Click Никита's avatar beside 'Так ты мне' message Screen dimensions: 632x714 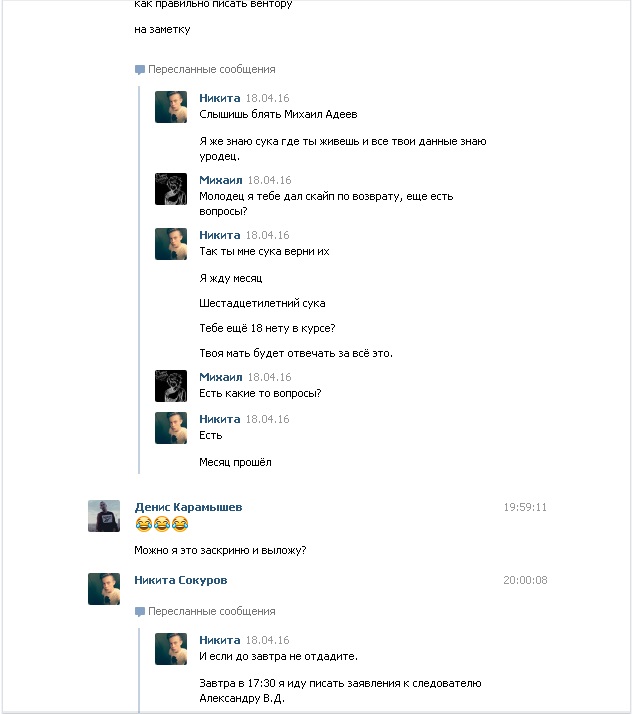coord(171,244)
